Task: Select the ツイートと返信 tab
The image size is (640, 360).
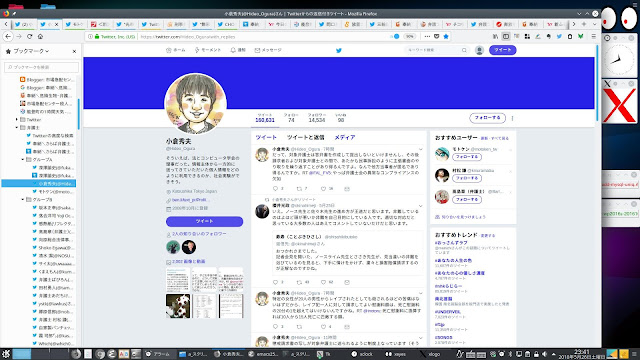Action: point(305,138)
